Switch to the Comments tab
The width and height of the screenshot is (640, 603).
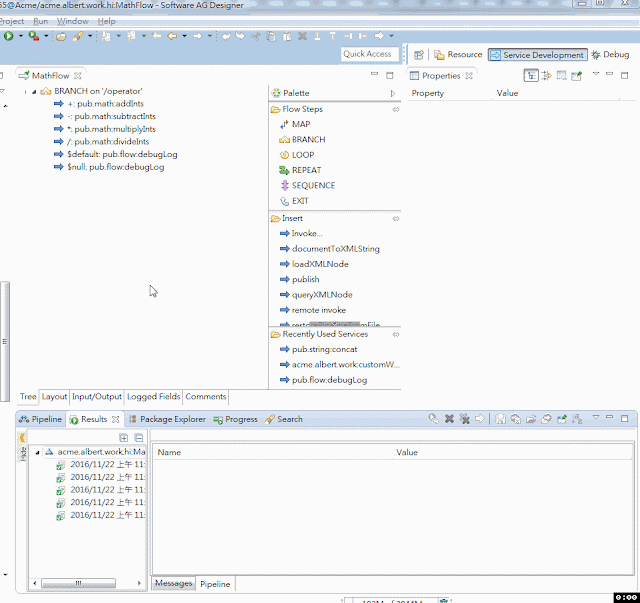(206, 396)
